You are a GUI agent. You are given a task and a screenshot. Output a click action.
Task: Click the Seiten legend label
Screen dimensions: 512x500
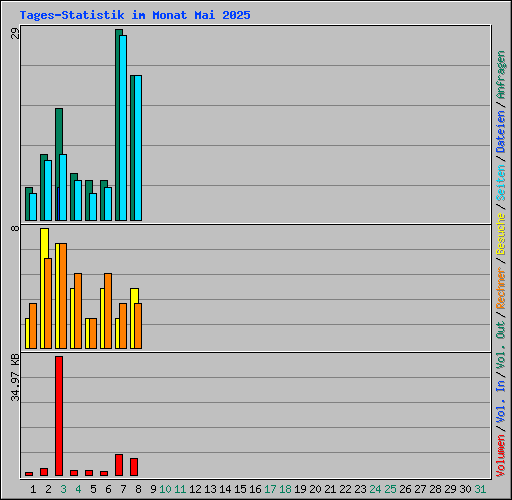500,183
